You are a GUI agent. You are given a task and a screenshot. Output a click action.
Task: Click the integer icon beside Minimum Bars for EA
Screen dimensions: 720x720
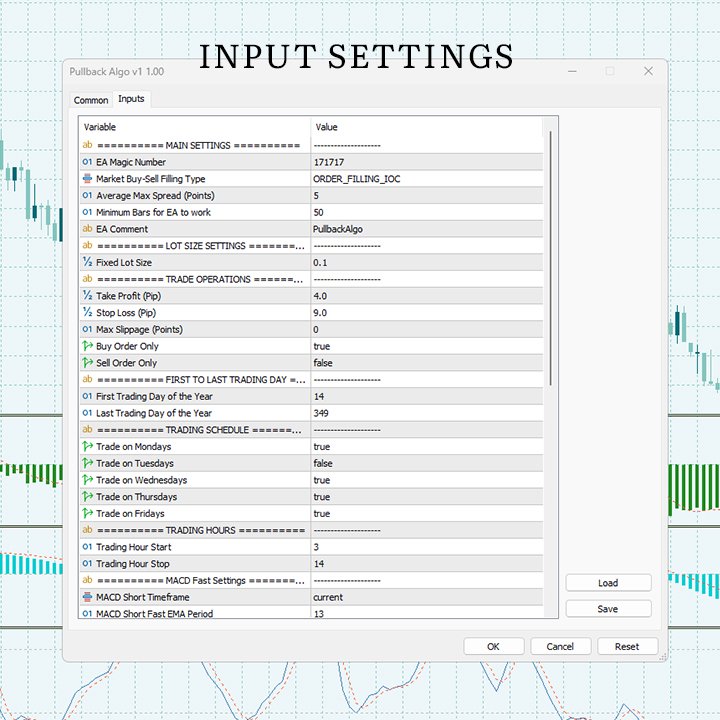coord(87,212)
